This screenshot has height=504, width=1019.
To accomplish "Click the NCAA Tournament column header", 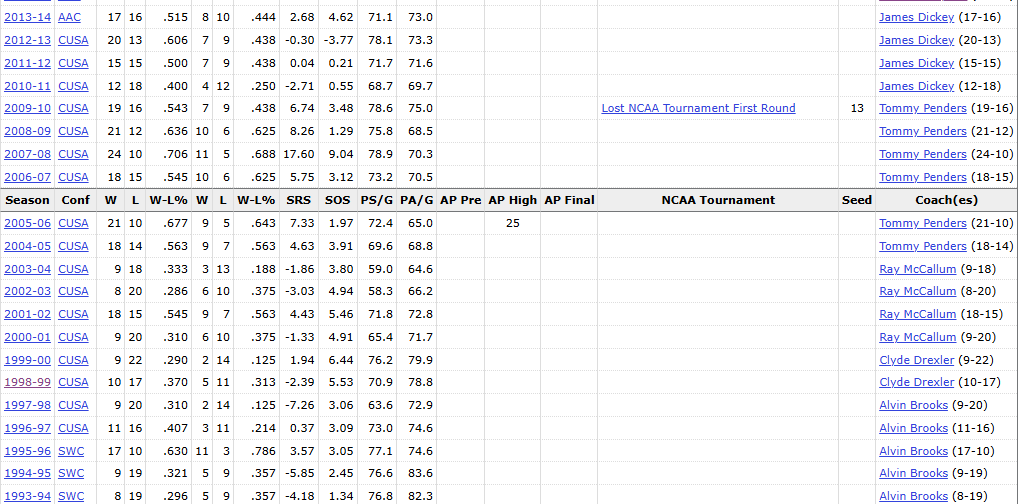I will (x=718, y=200).
